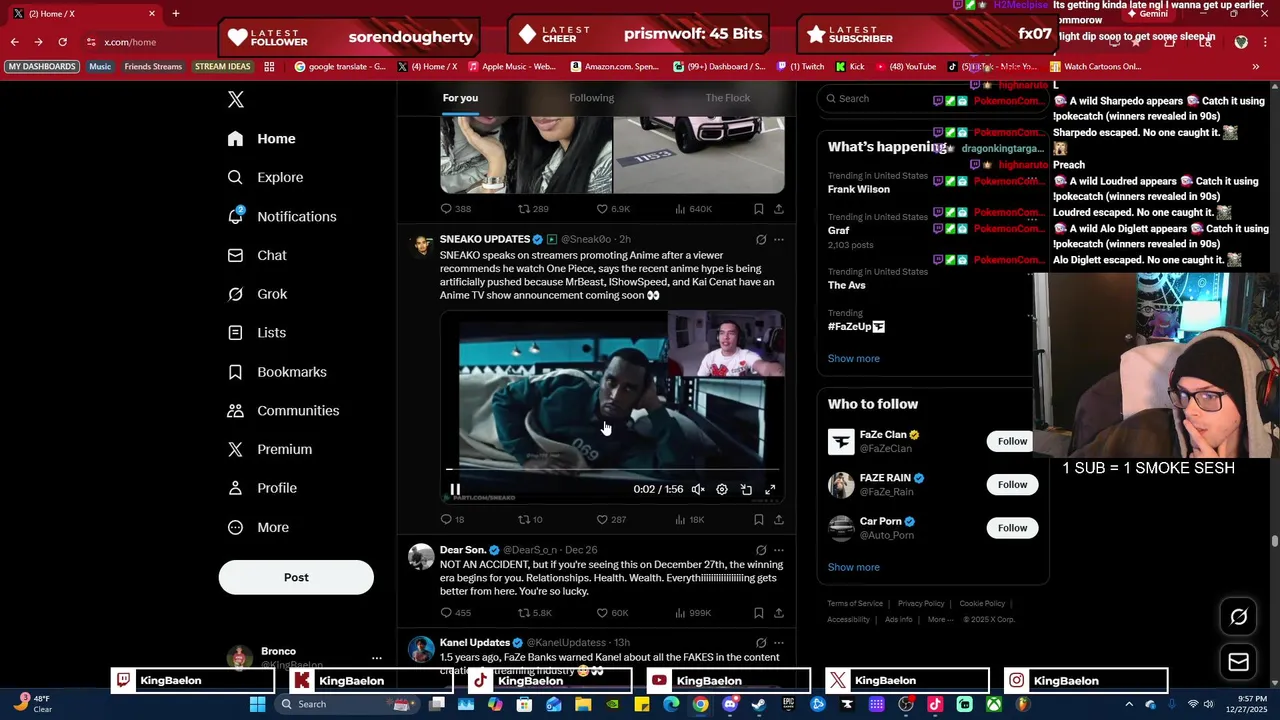The width and height of the screenshot is (1280, 720).
Task: Switch to the For you tab
Action: pos(460,98)
